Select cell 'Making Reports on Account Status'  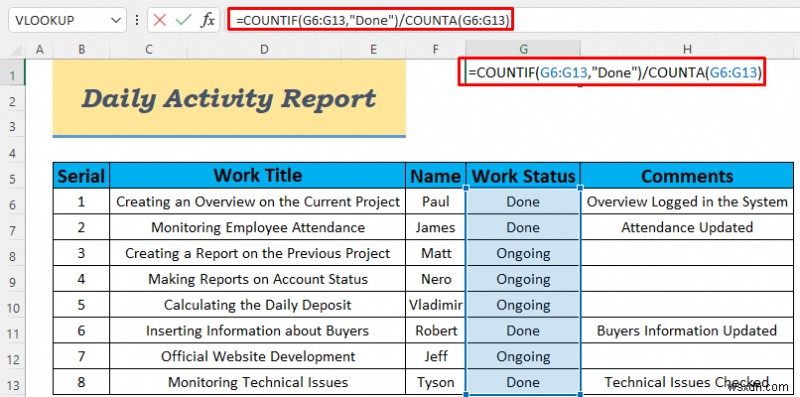click(x=258, y=279)
